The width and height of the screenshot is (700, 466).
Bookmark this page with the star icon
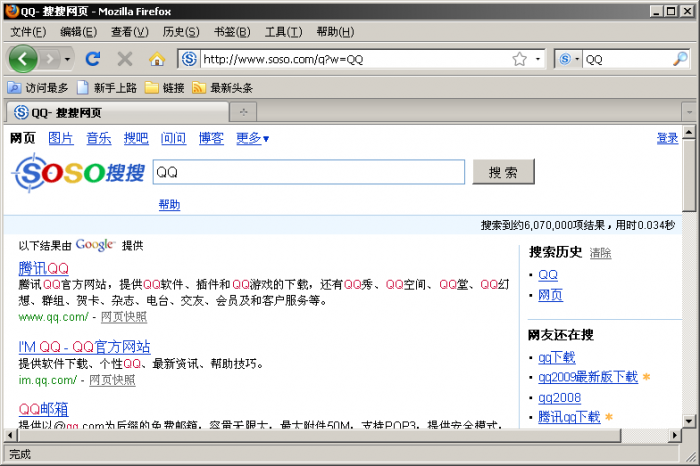519,59
